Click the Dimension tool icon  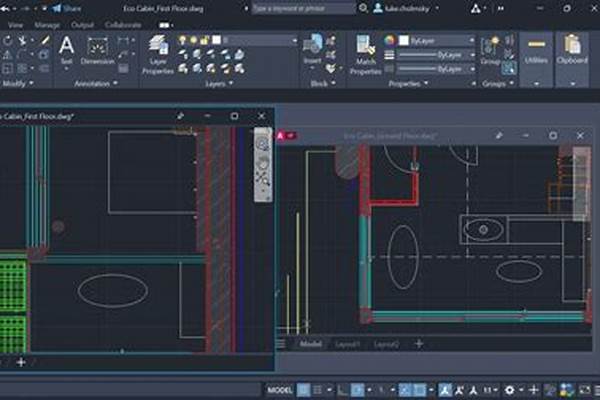tap(98, 50)
